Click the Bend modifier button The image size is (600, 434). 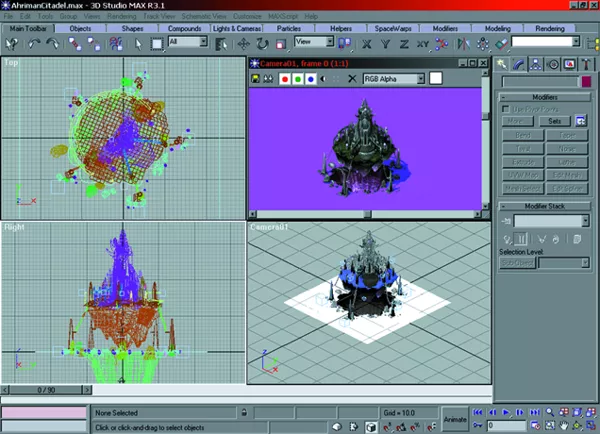pyautogui.click(x=523, y=135)
